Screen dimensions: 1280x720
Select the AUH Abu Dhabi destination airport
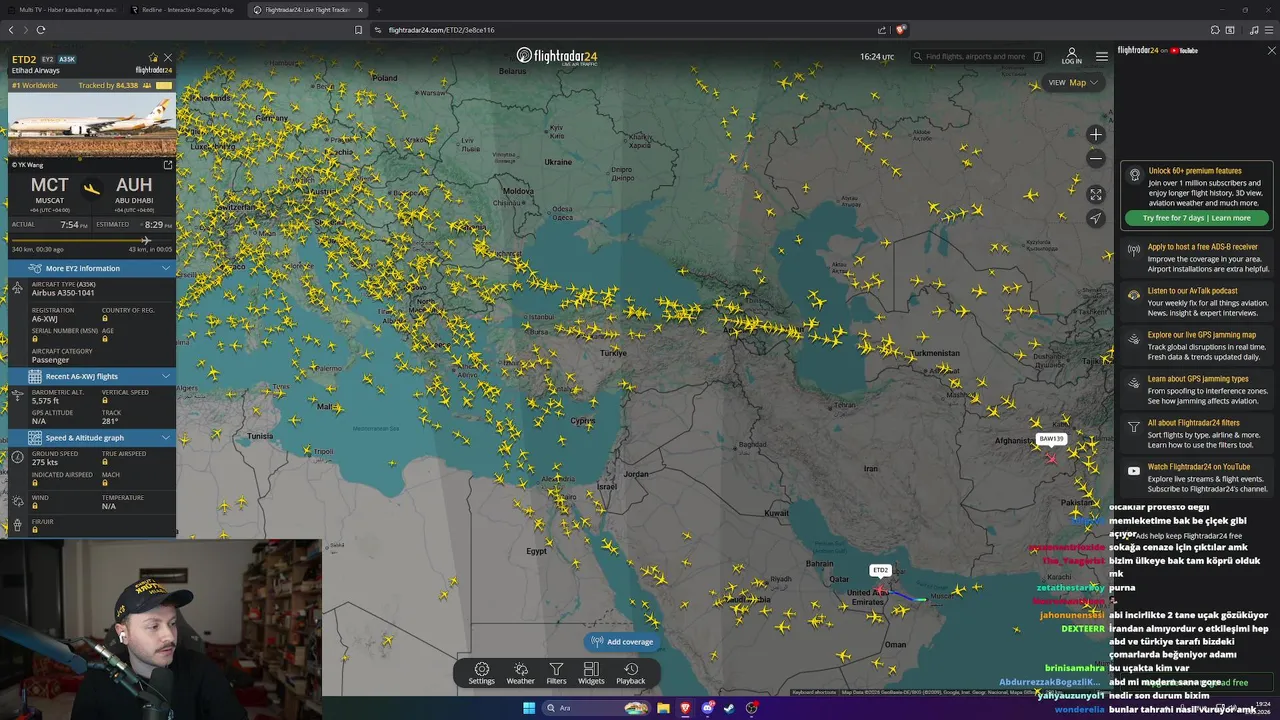(134, 191)
